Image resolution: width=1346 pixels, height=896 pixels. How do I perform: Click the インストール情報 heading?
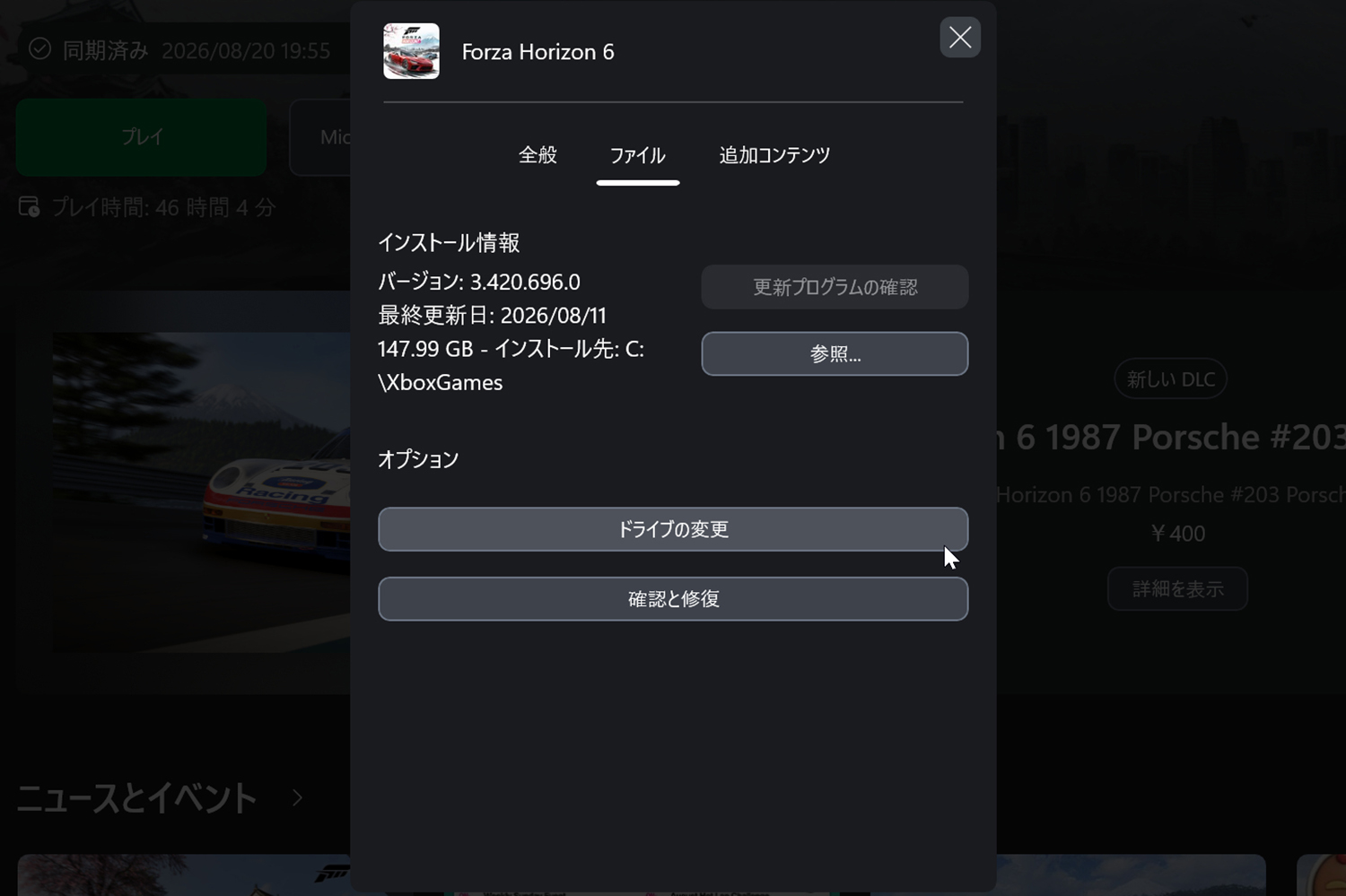[x=449, y=243]
